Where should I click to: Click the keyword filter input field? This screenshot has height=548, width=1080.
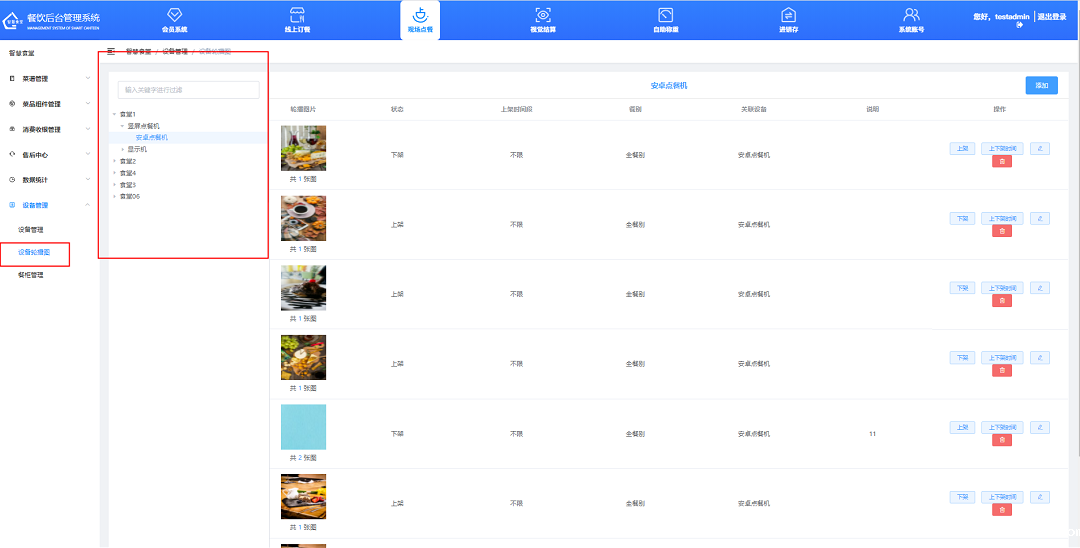188,90
